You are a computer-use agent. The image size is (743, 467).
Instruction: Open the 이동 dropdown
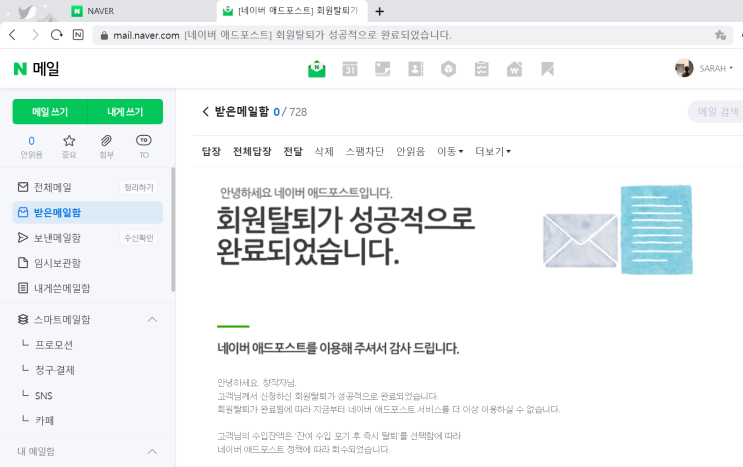tap(450, 152)
